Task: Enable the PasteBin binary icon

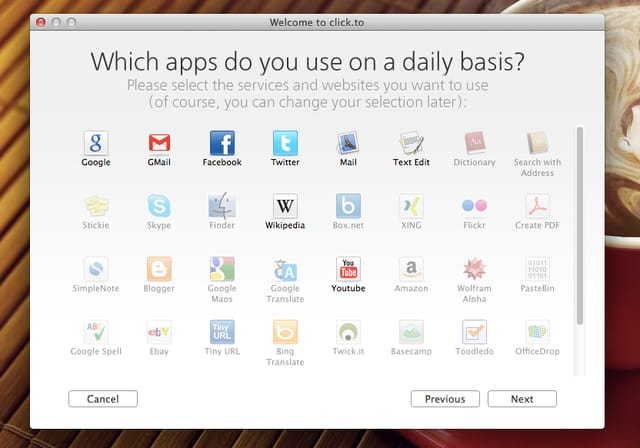Action: coord(537,269)
